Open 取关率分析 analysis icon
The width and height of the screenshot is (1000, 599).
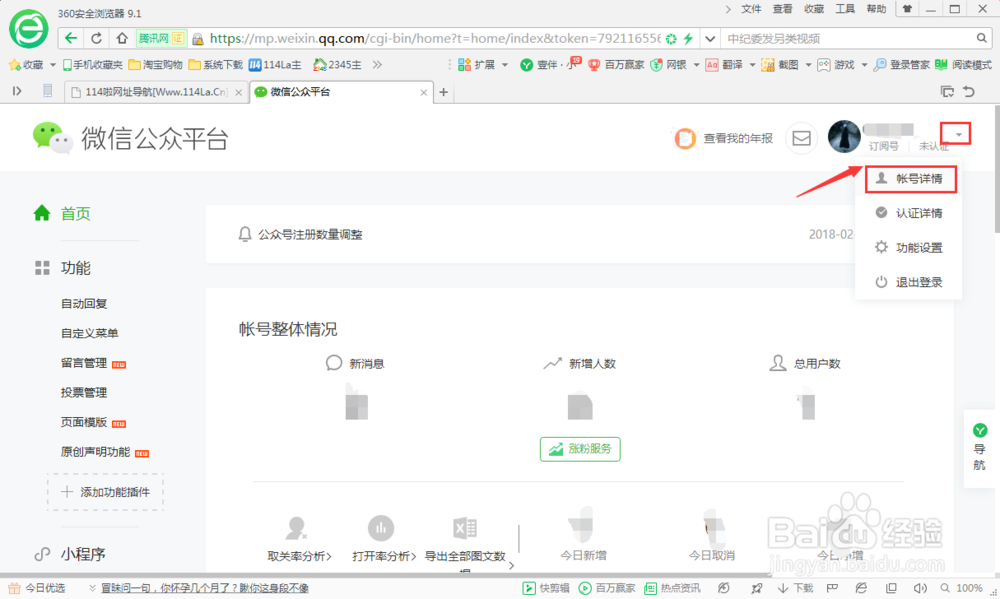pos(295,529)
